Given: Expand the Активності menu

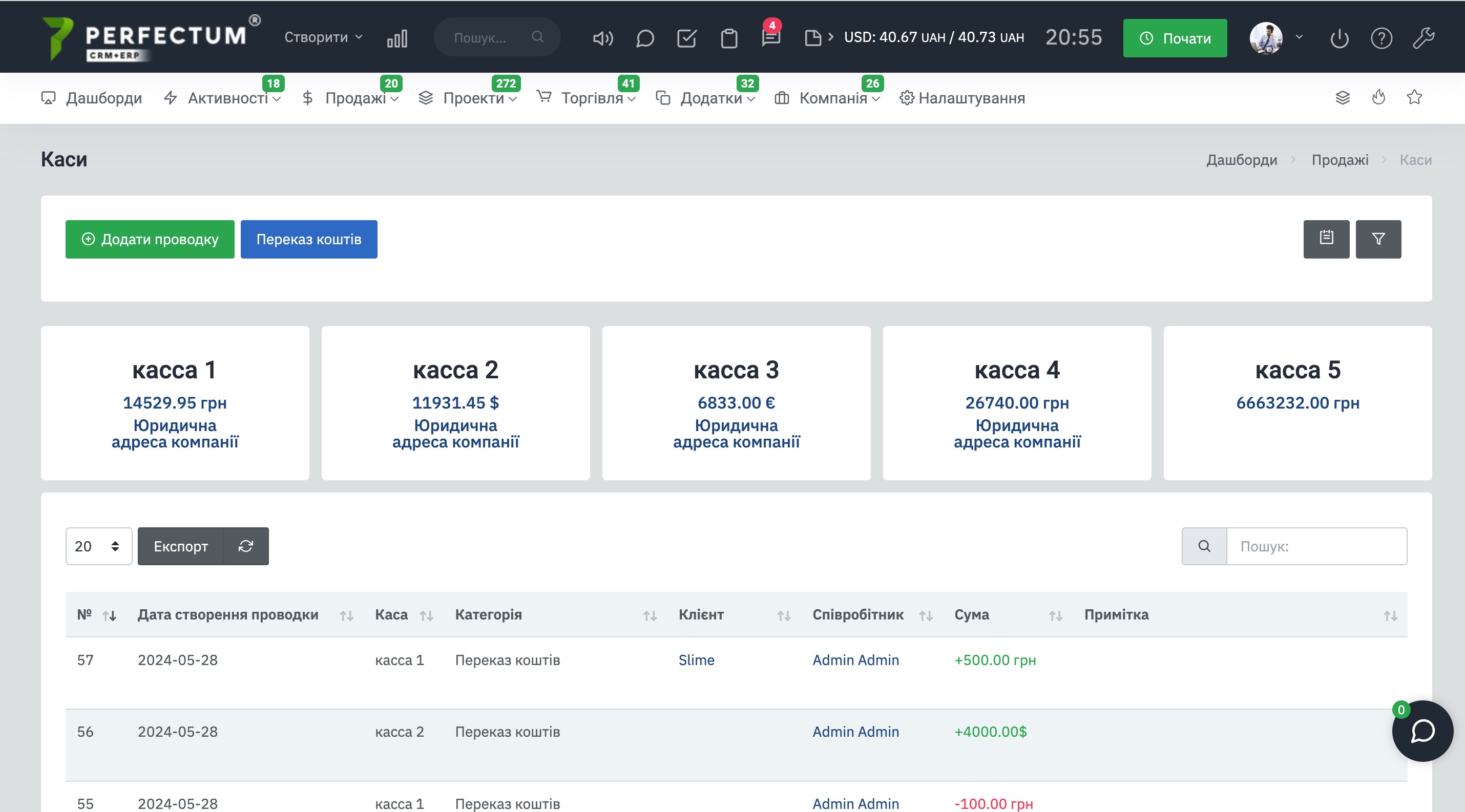Looking at the screenshot, I should 222,98.
